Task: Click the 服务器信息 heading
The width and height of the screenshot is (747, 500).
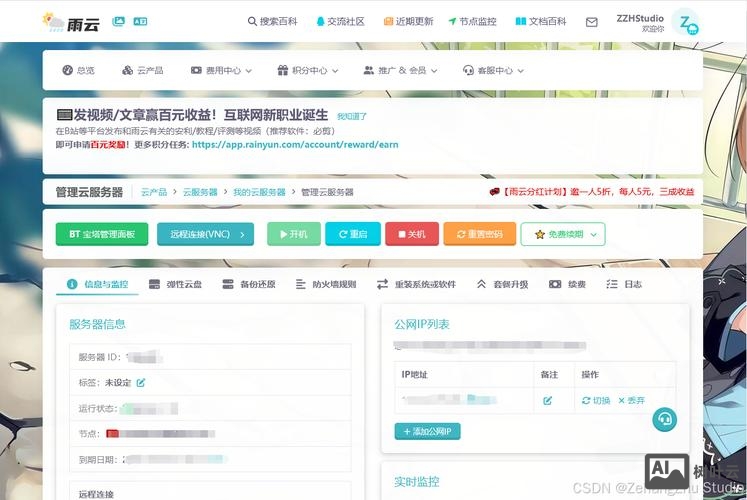Action: [x=97, y=324]
